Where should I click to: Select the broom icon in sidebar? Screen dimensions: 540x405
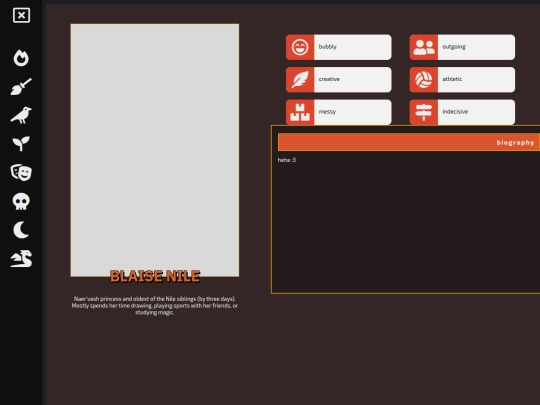(x=21, y=86)
